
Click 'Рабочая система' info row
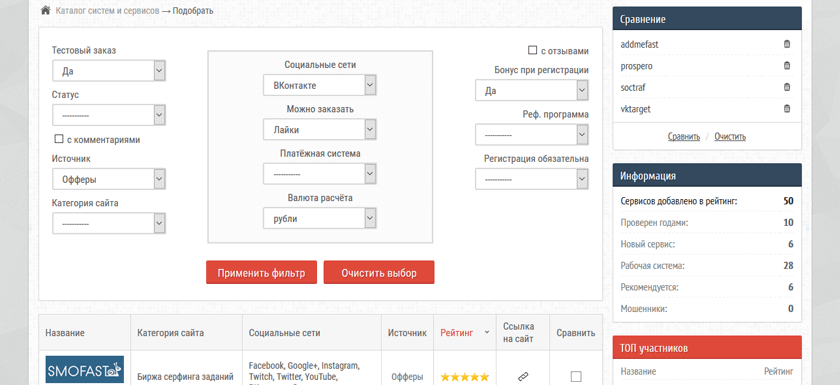707,266
